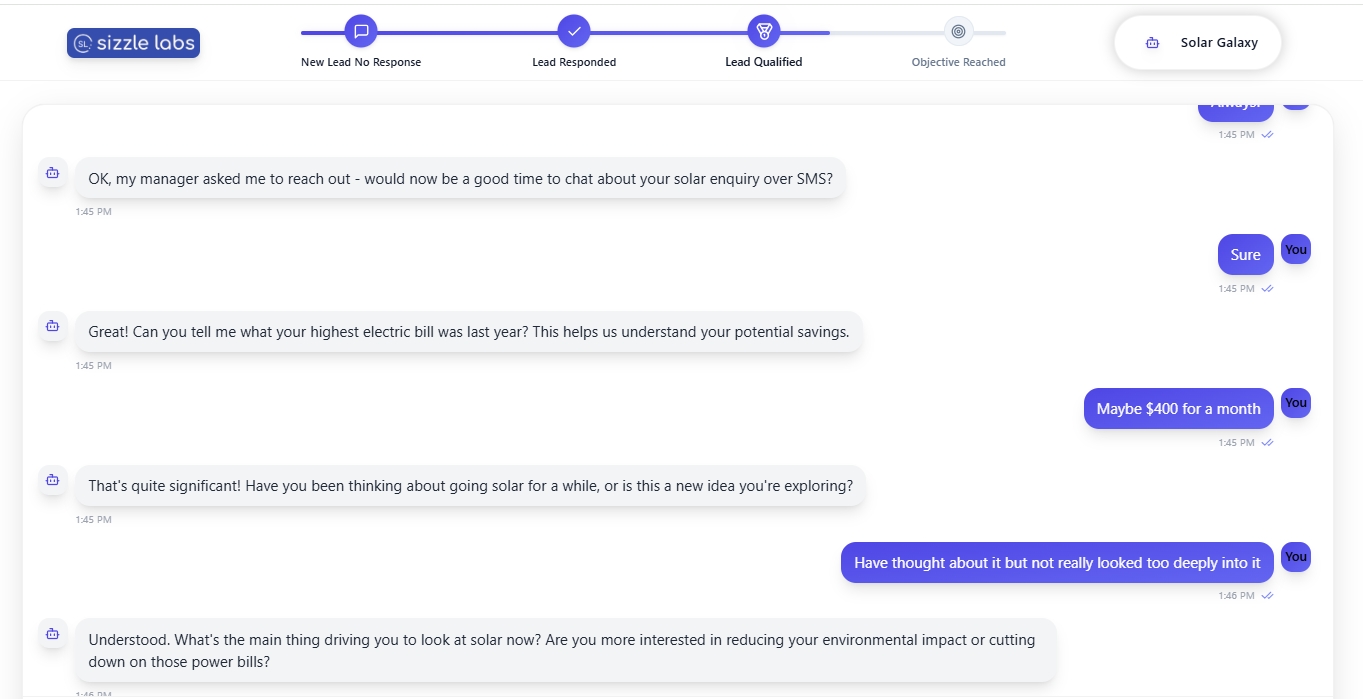Click the Lead Qualified medal step icon

(764, 31)
